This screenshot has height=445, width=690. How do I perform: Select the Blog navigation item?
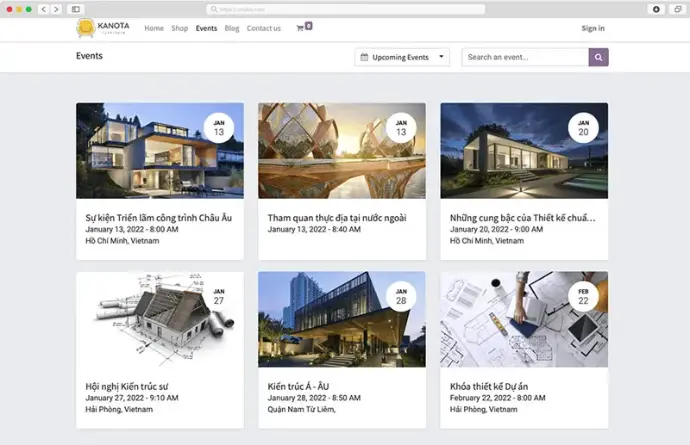(x=232, y=28)
